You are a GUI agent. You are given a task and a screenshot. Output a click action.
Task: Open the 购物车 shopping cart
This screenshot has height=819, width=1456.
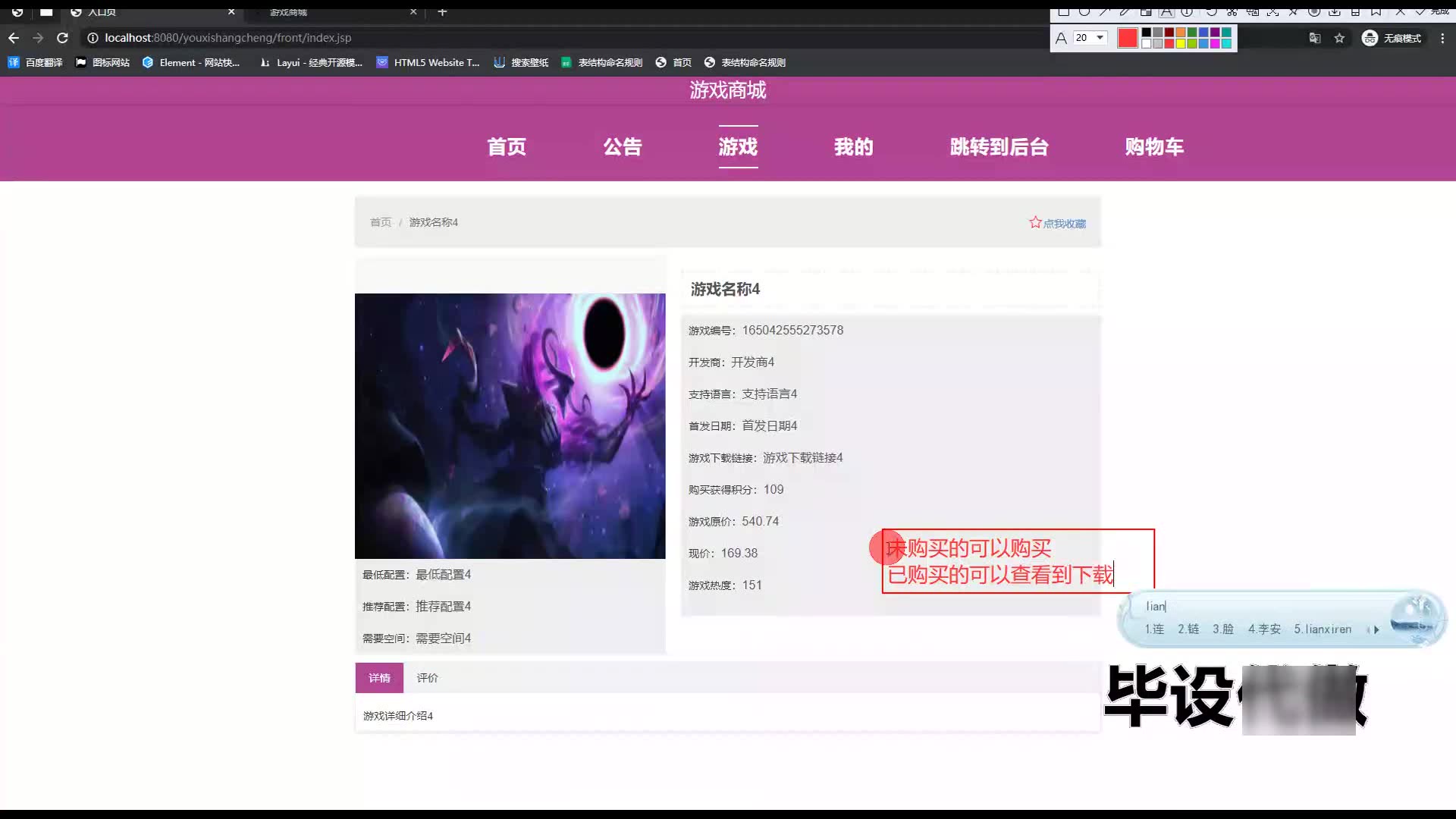1154,146
